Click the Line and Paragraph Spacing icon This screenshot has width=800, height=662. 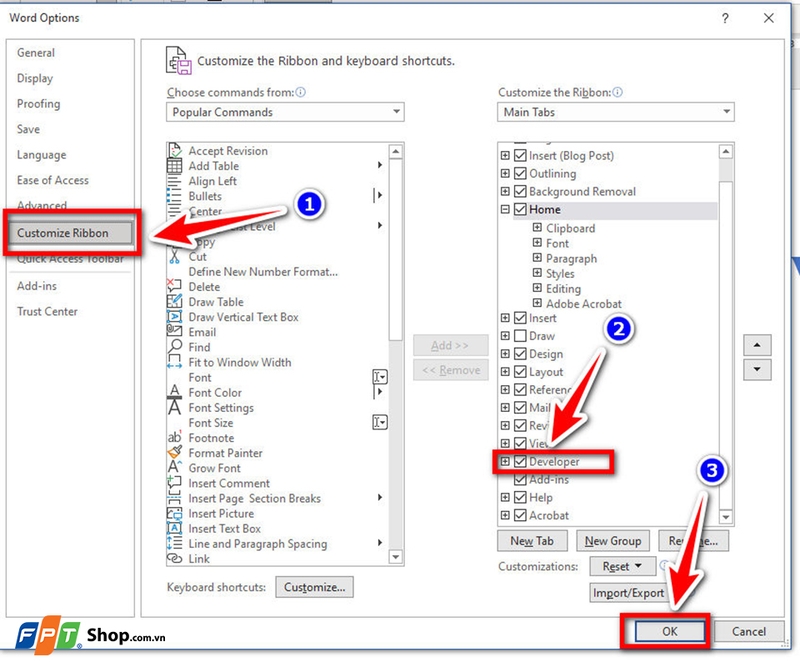point(174,543)
